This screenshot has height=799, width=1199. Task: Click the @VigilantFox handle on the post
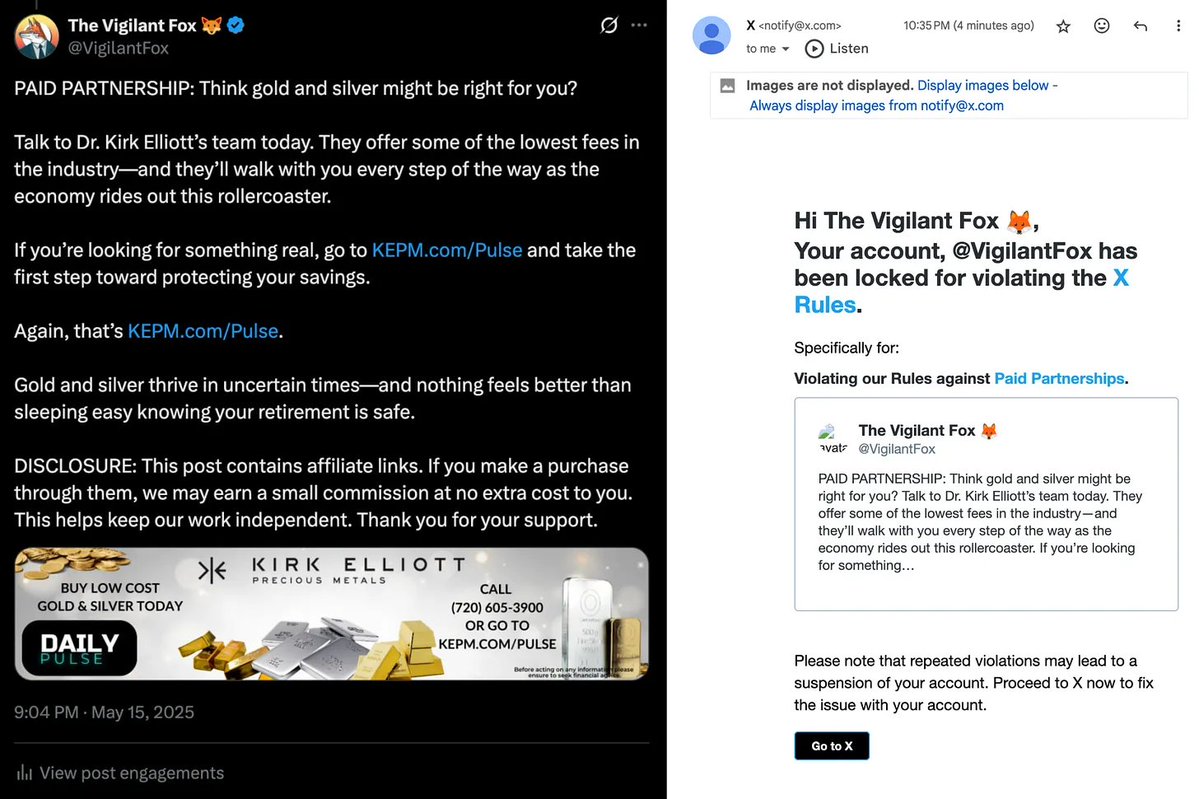point(118,48)
